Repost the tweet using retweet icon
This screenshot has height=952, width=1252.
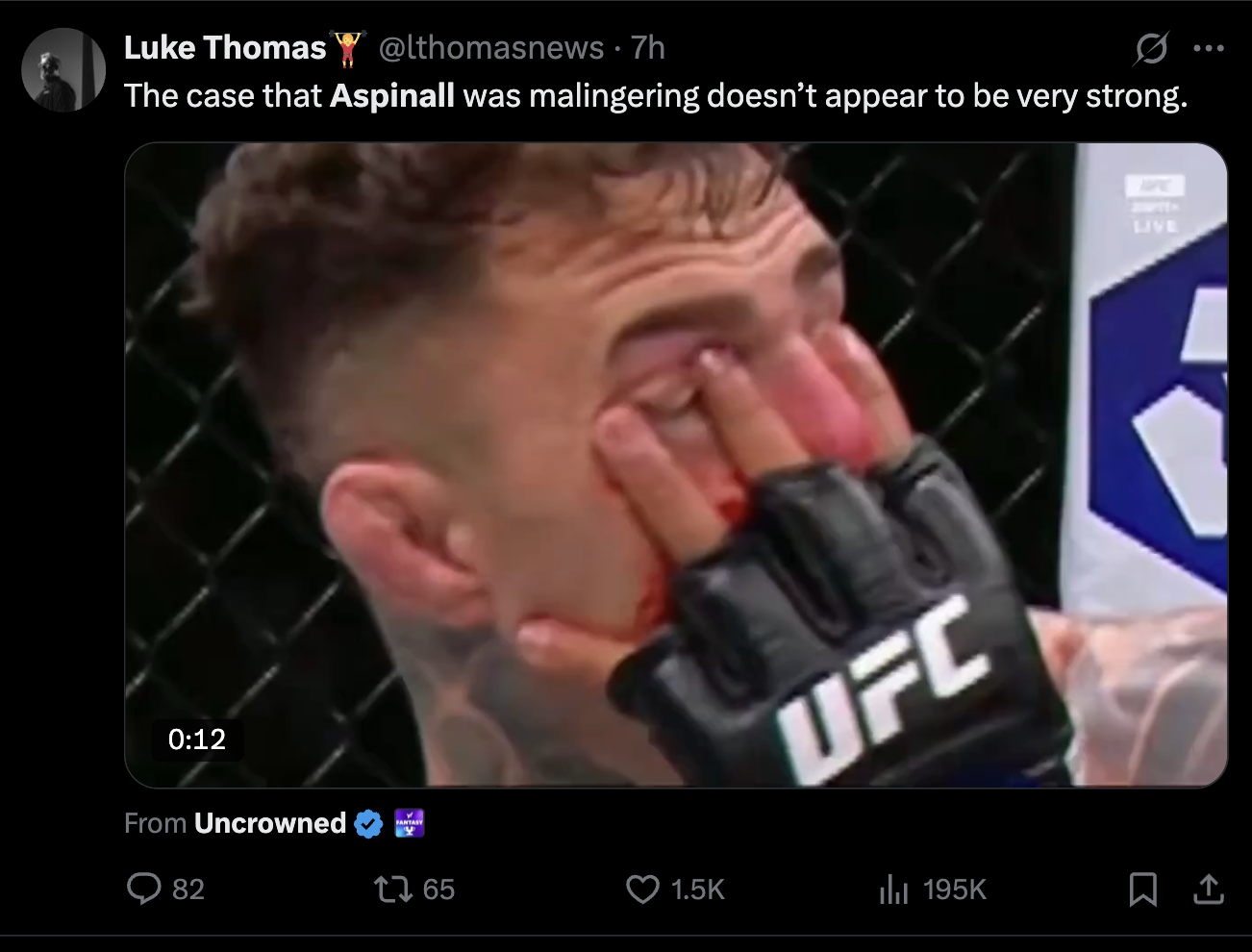(392, 889)
